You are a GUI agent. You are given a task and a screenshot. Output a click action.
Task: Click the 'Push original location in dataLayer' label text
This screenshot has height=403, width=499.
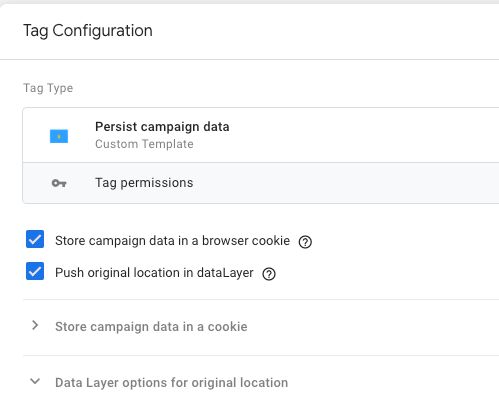(x=154, y=273)
